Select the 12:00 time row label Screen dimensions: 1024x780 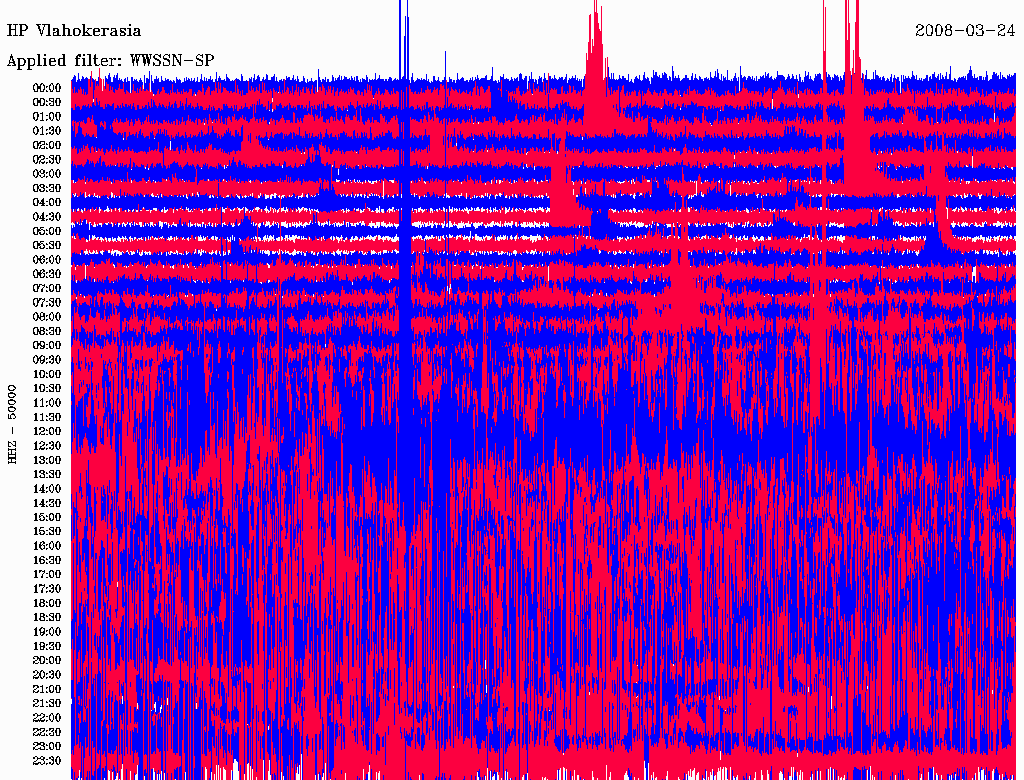47,432
